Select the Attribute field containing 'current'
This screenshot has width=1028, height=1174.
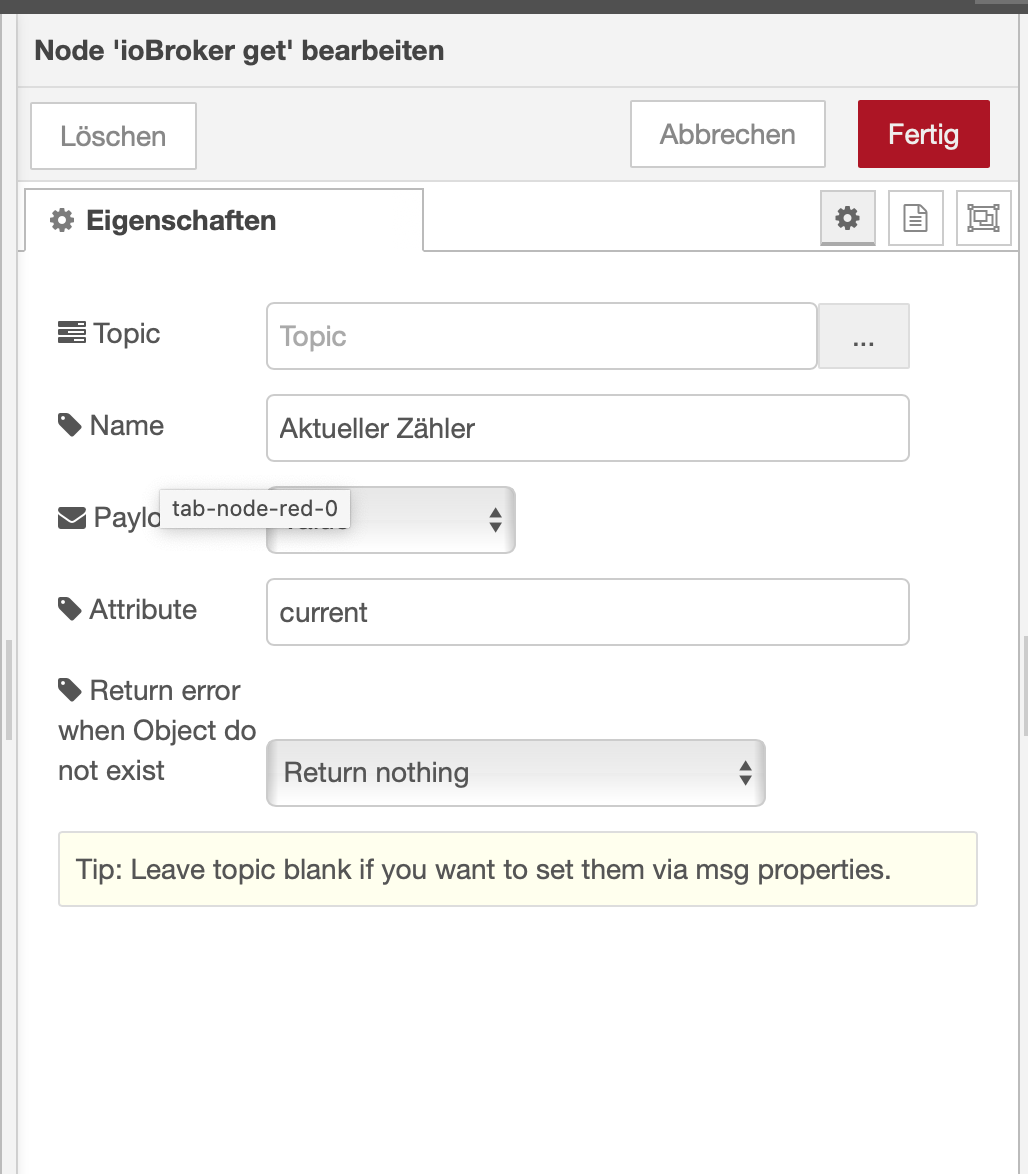pyautogui.click(x=587, y=612)
